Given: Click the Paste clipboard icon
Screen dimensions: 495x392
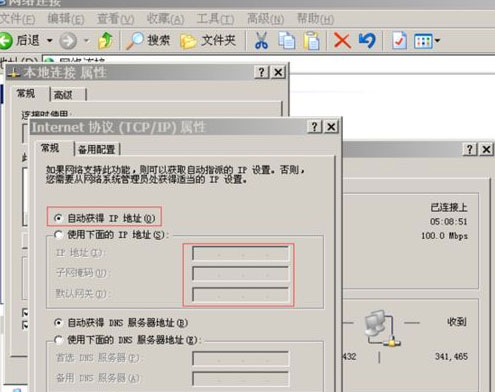Looking at the screenshot, I should tap(311, 41).
